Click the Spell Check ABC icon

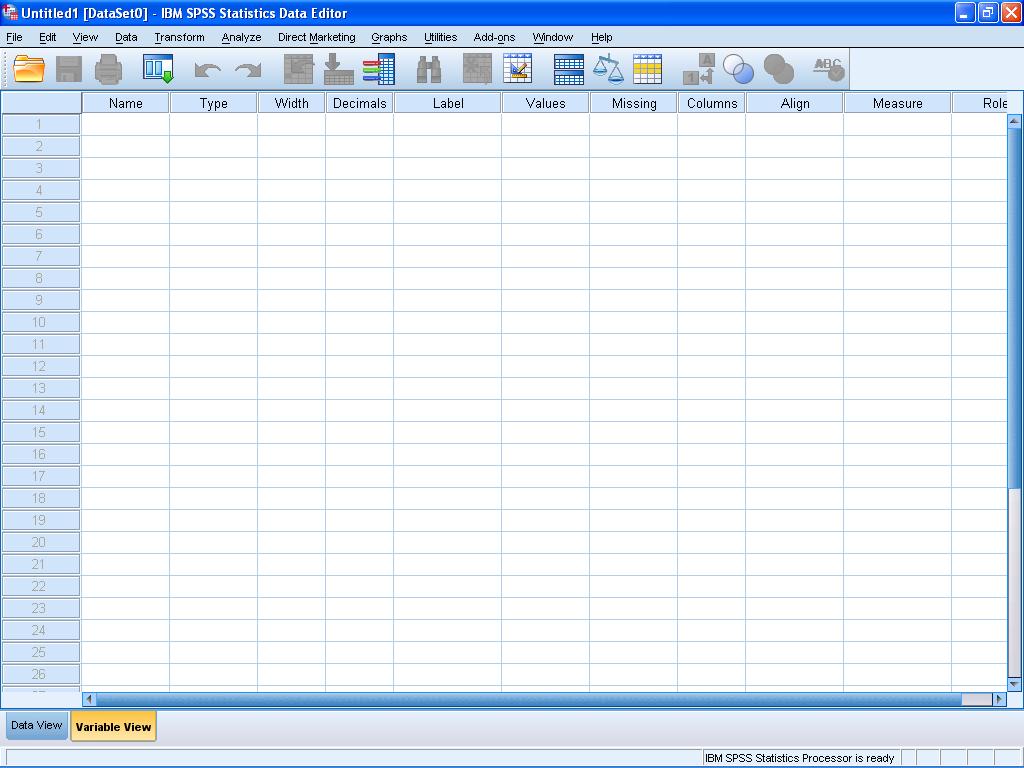[x=829, y=69]
